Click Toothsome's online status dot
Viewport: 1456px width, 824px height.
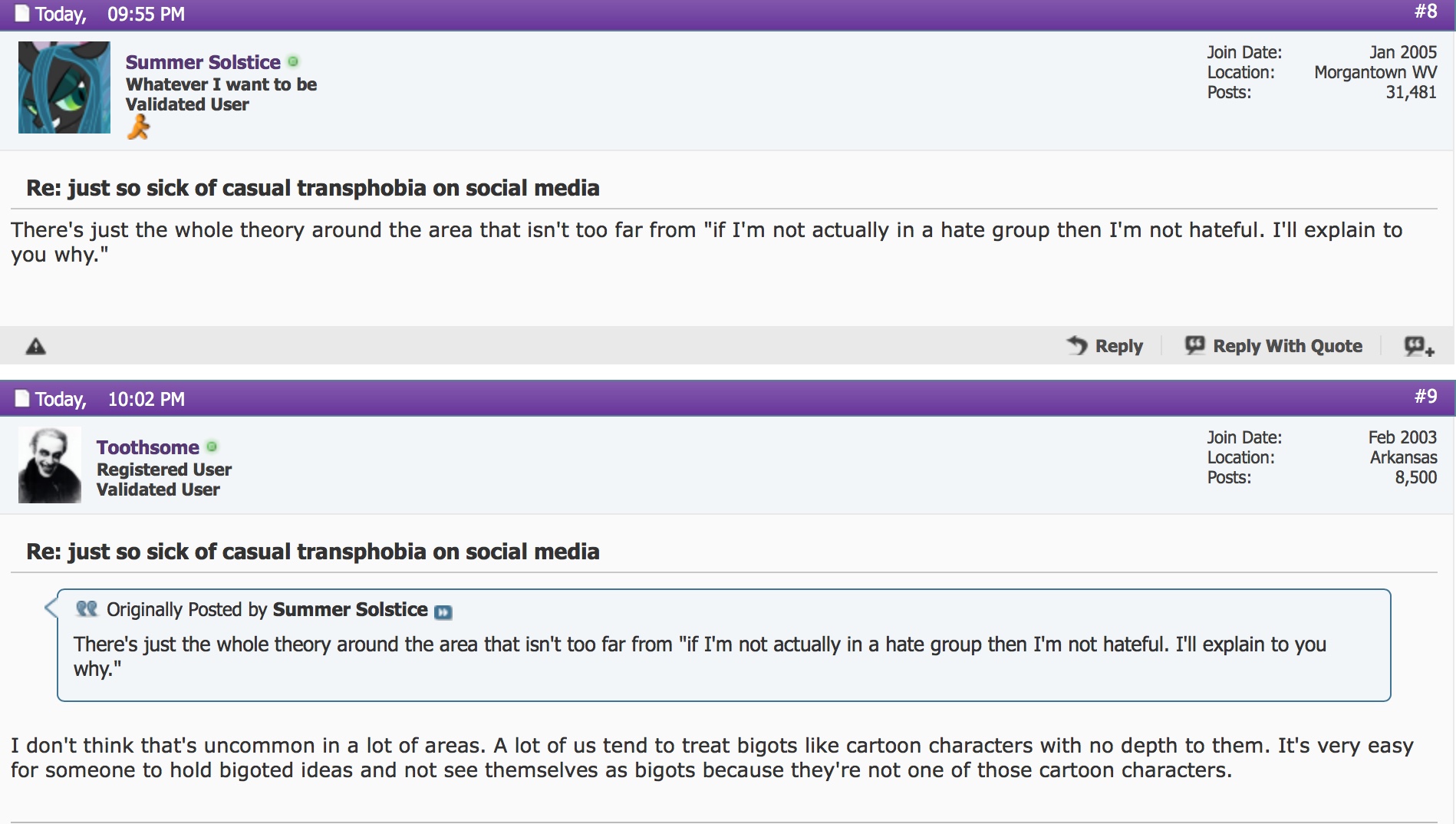[x=212, y=447]
